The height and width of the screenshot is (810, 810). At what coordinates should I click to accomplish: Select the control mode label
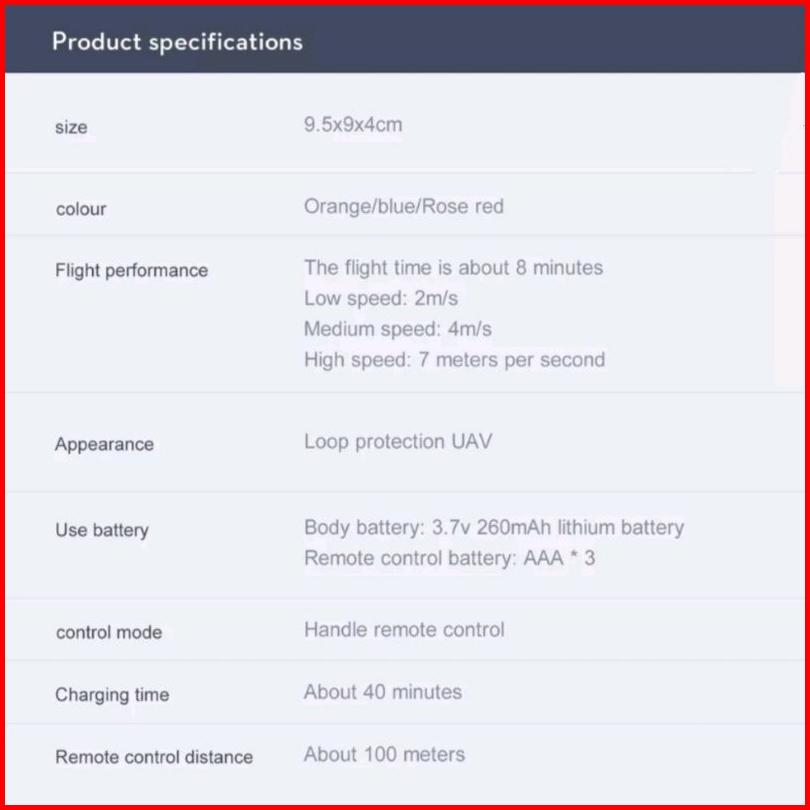(x=108, y=632)
